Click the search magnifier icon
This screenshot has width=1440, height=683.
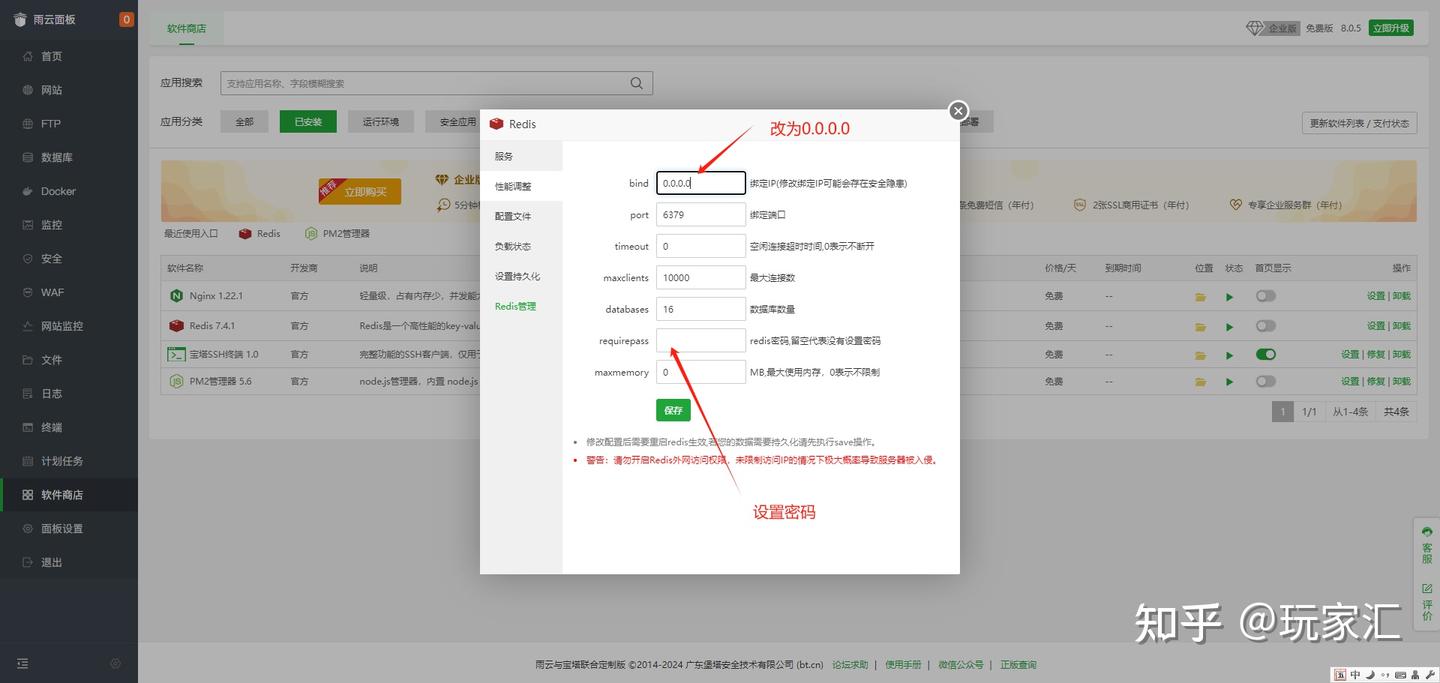point(637,83)
